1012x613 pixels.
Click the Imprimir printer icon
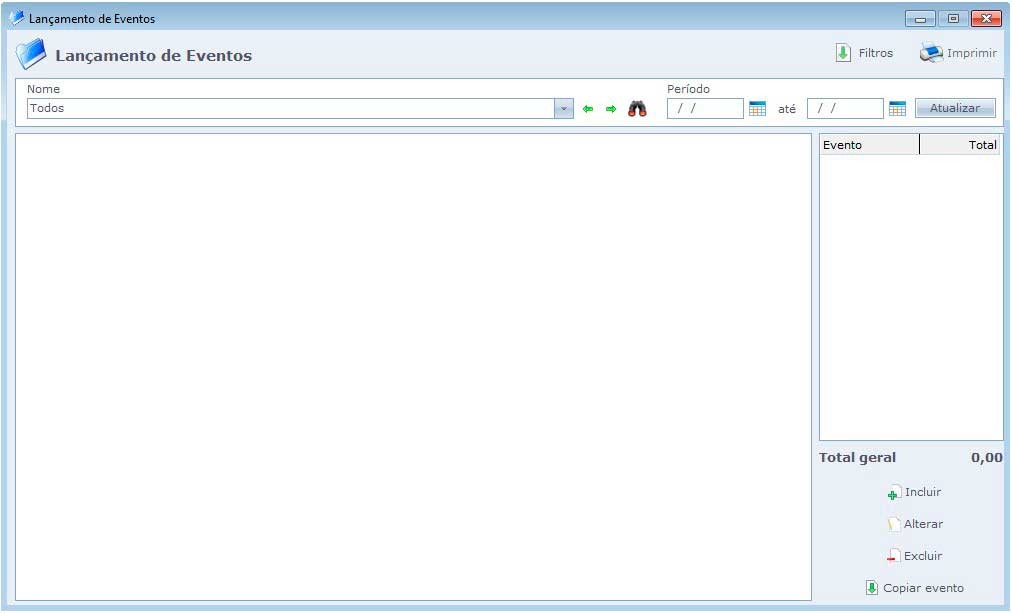coord(931,53)
